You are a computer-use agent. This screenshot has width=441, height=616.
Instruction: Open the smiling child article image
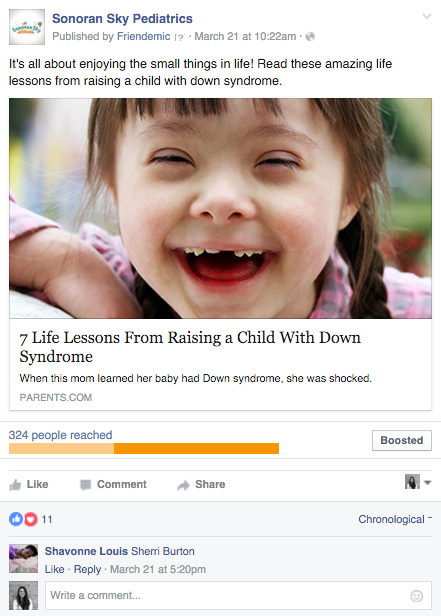[x=220, y=208]
